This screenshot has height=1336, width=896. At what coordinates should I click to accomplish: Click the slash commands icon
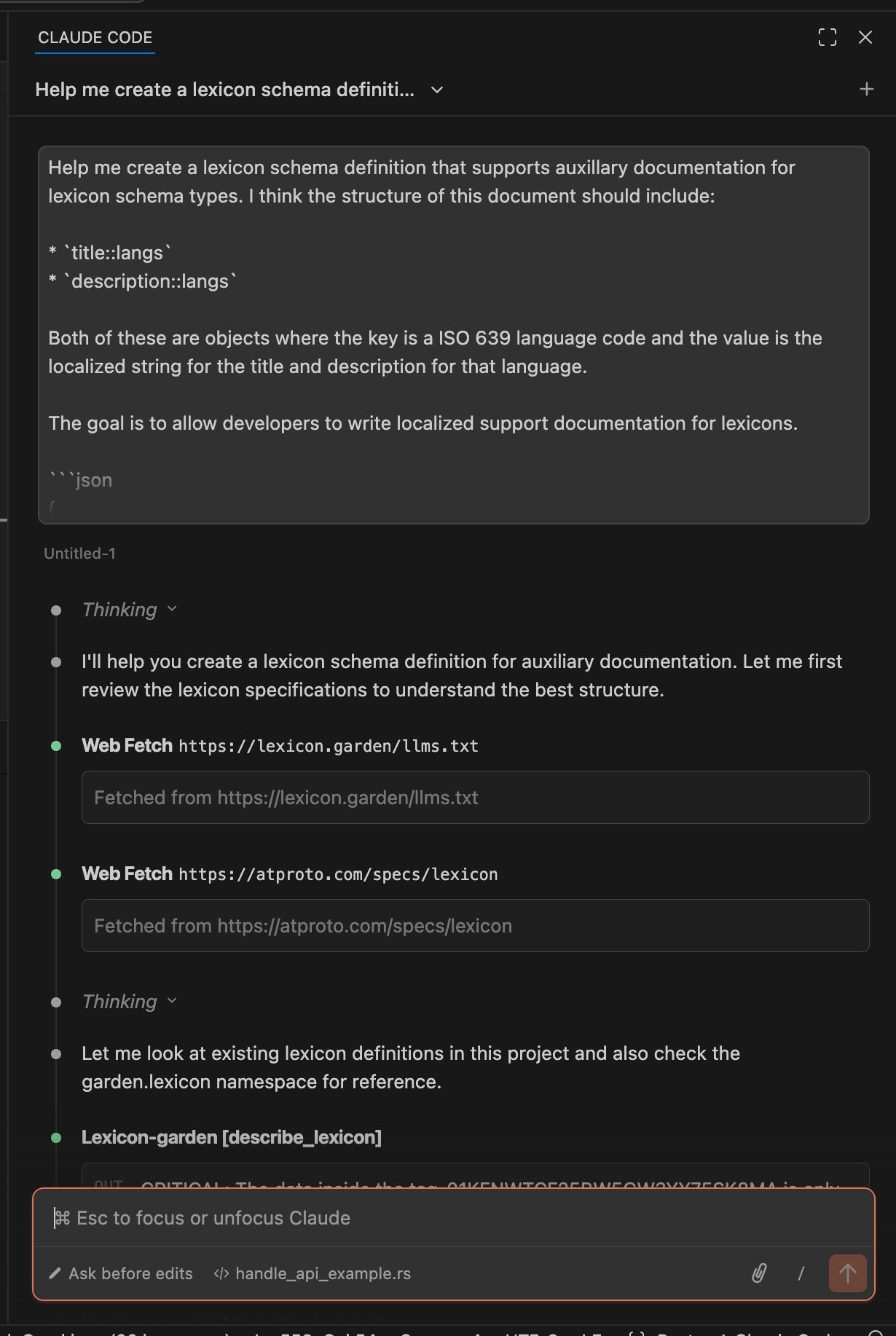[801, 1273]
